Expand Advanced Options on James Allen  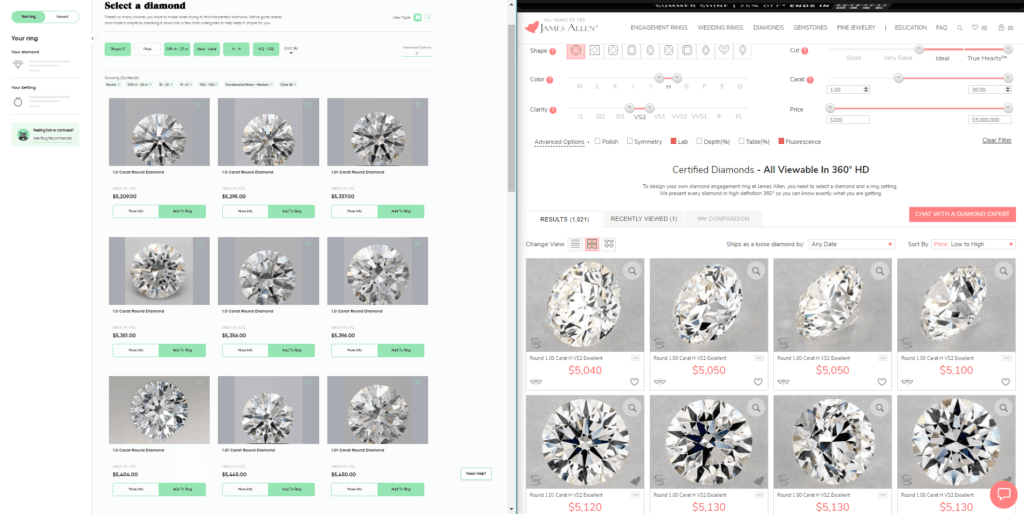[x=559, y=142]
